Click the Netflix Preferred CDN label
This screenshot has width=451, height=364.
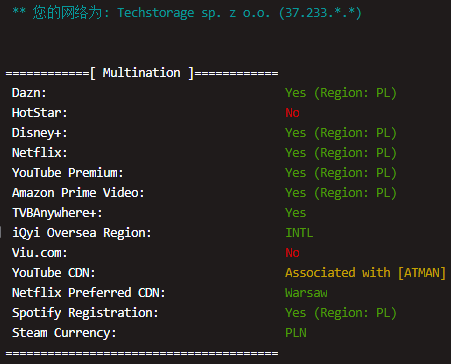coord(89,293)
